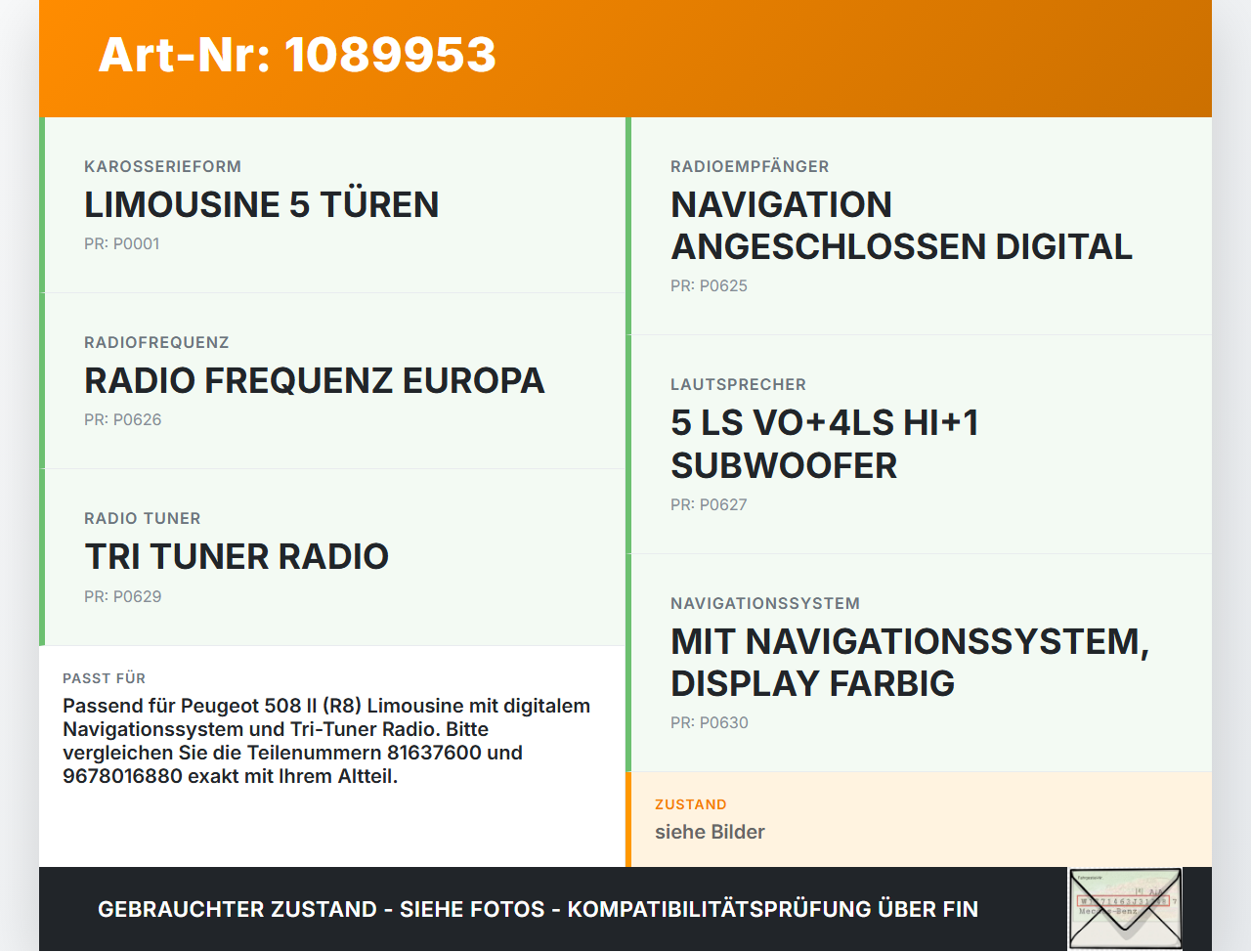Image resolution: width=1251 pixels, height=952 pixels.
Task: Click the LAUTSPRECHER label
Action: (738, 385)
